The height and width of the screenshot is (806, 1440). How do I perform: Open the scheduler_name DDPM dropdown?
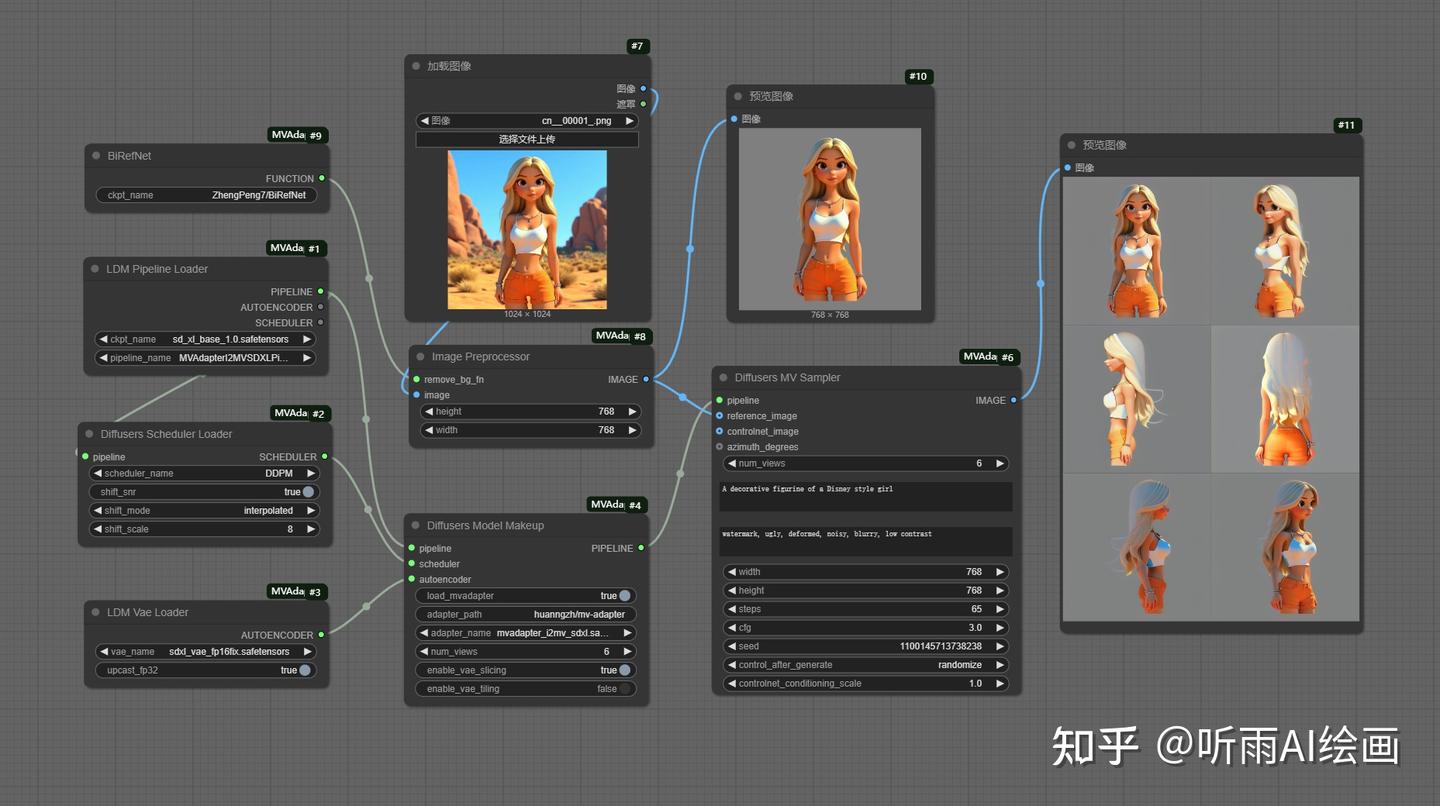(x=204, y=473)
